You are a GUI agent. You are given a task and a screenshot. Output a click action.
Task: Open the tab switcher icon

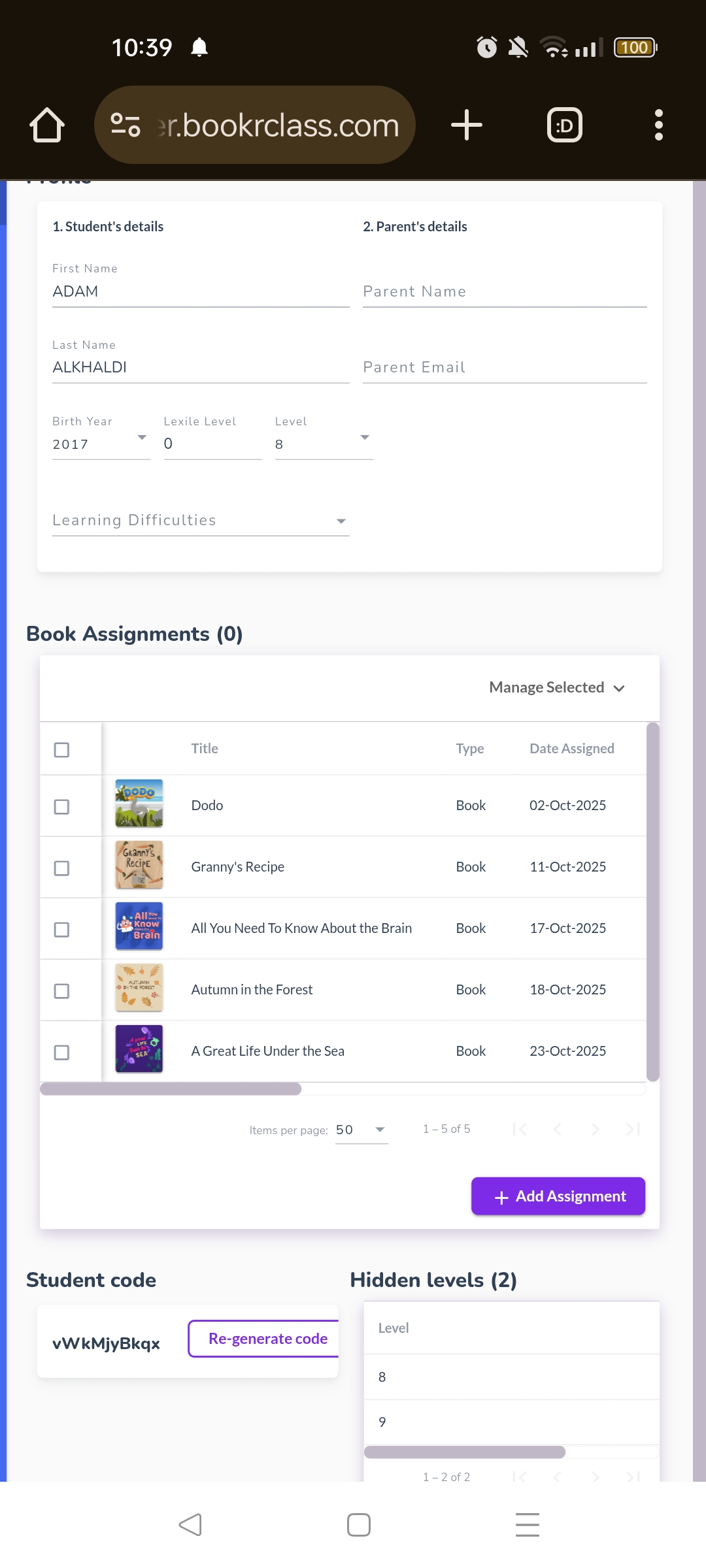[x=564, y=125]
